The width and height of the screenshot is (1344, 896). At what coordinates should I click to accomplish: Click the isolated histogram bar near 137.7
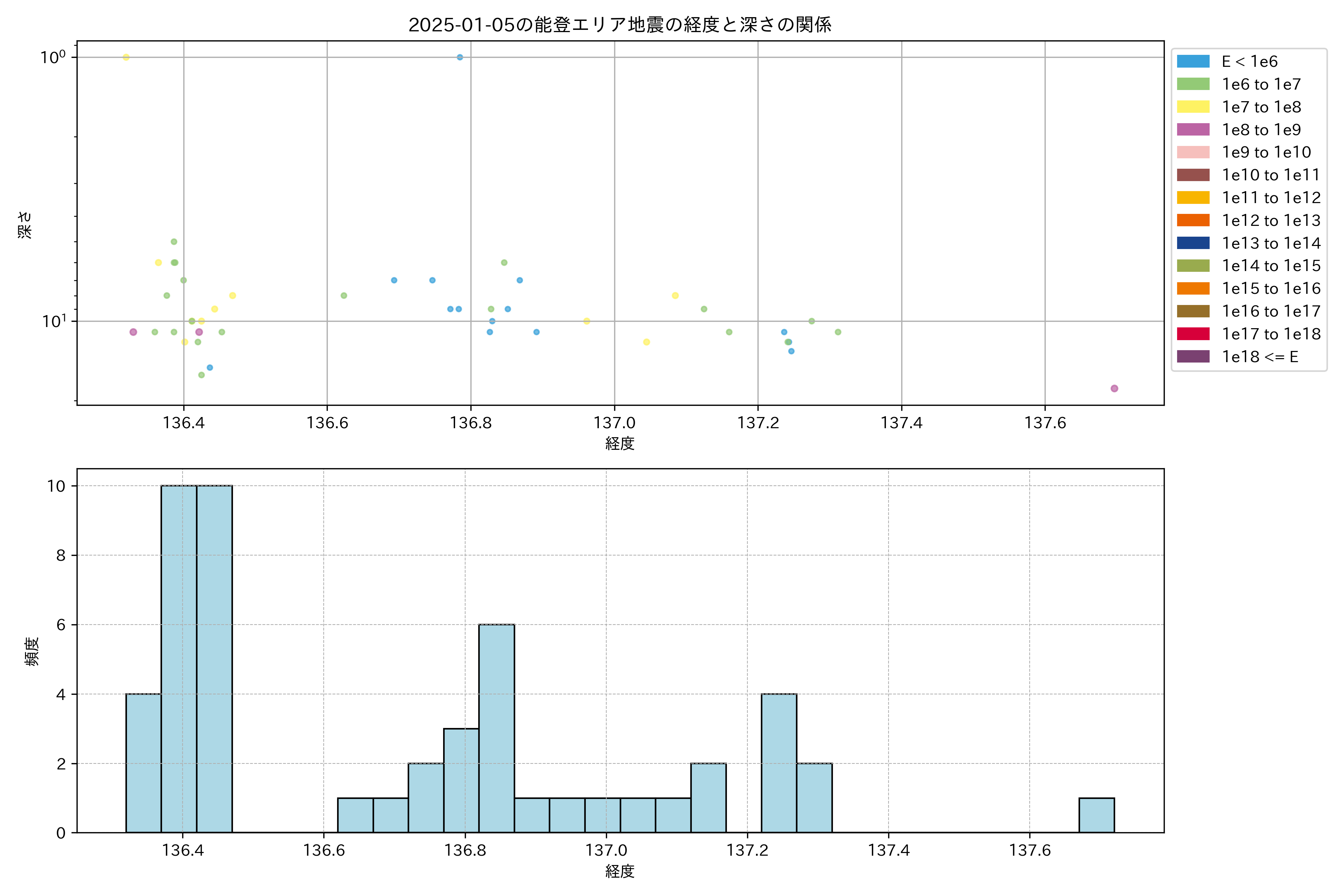(x=1096, y=815)
